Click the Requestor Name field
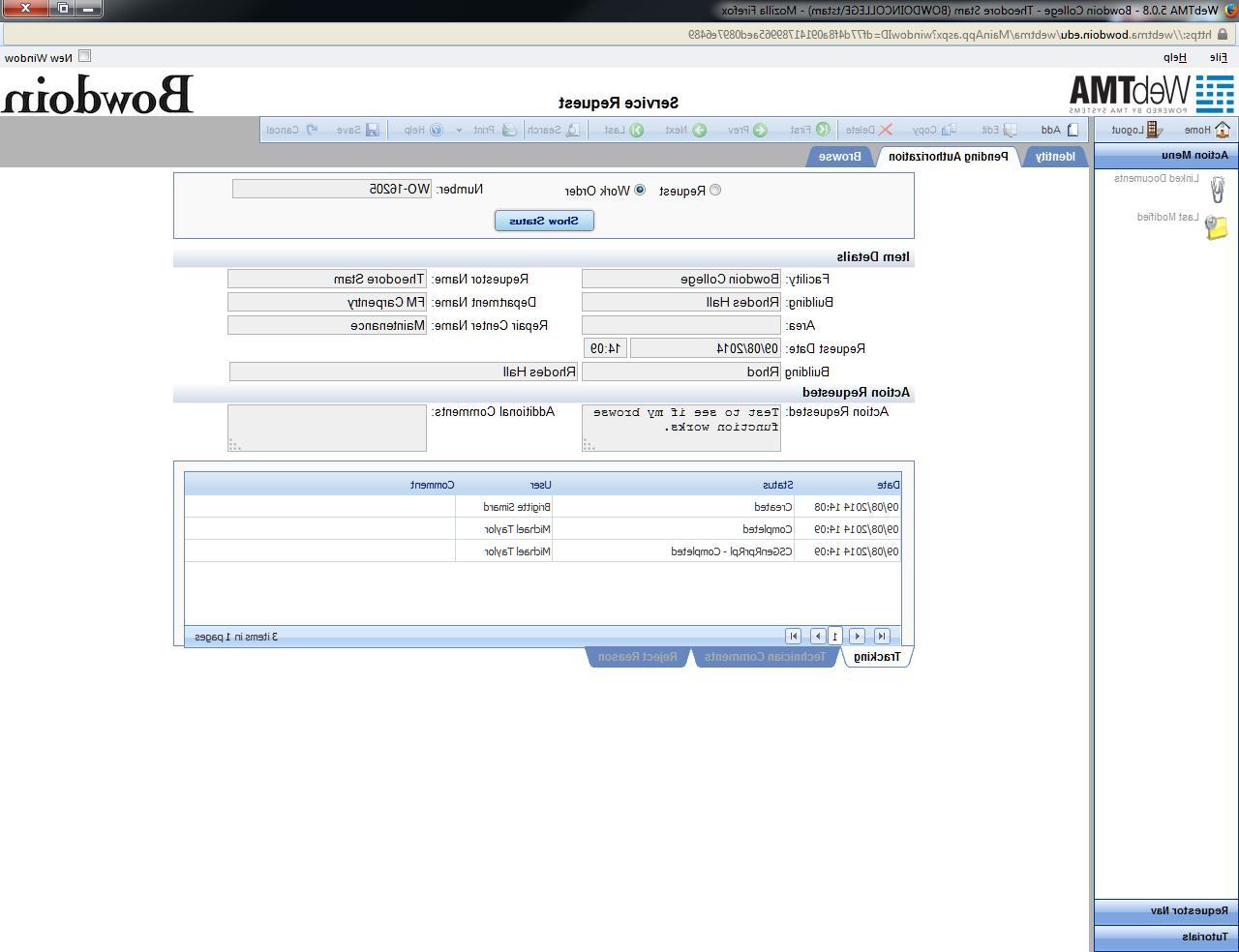The image size is (1239, 952). 327,279
